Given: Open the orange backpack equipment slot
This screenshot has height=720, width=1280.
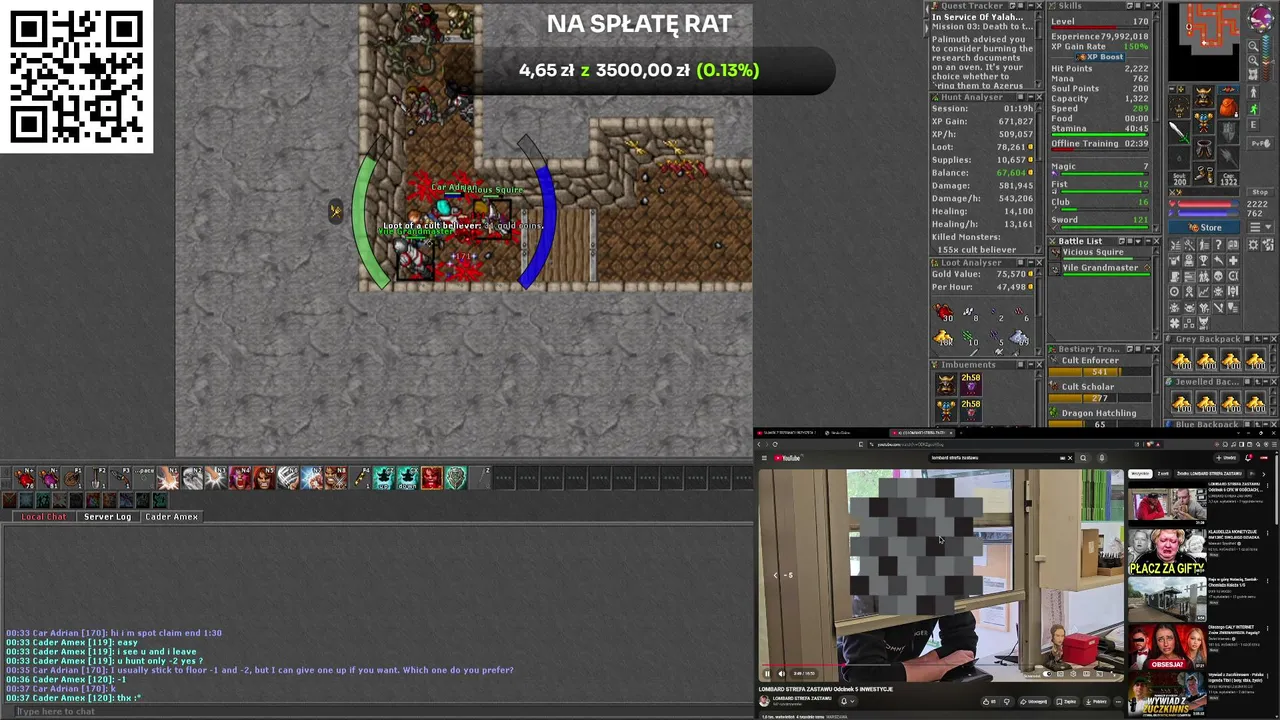Looking at the screenshot, I should point(1228,107).
